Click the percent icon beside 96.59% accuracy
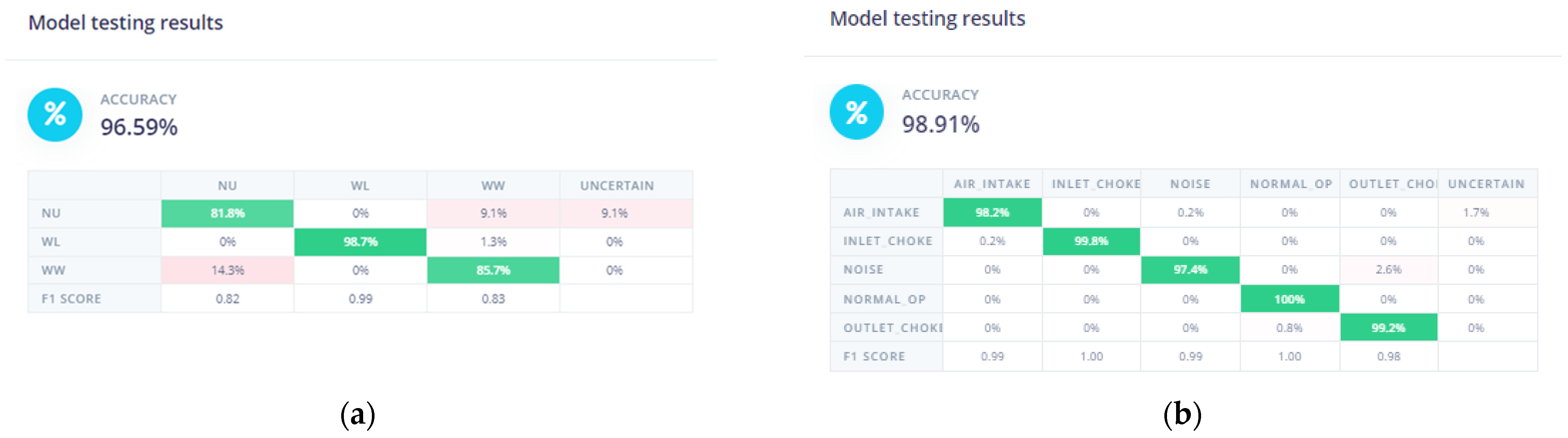Screen dimensions: 1568x438 tap(55, 115)
